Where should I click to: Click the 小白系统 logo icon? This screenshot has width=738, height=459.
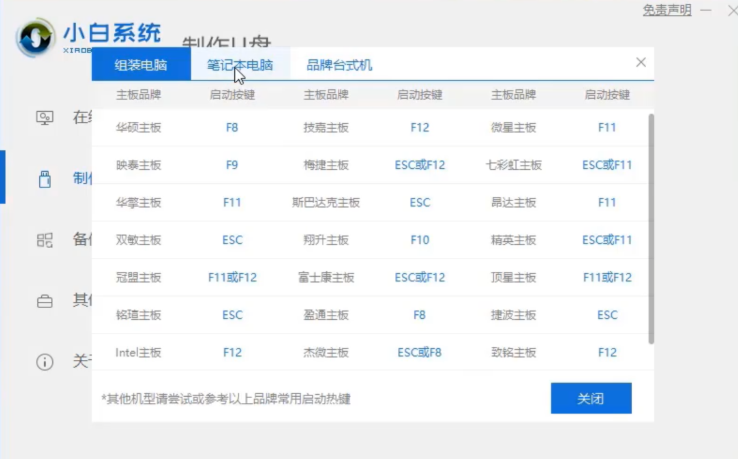point(36,39)
